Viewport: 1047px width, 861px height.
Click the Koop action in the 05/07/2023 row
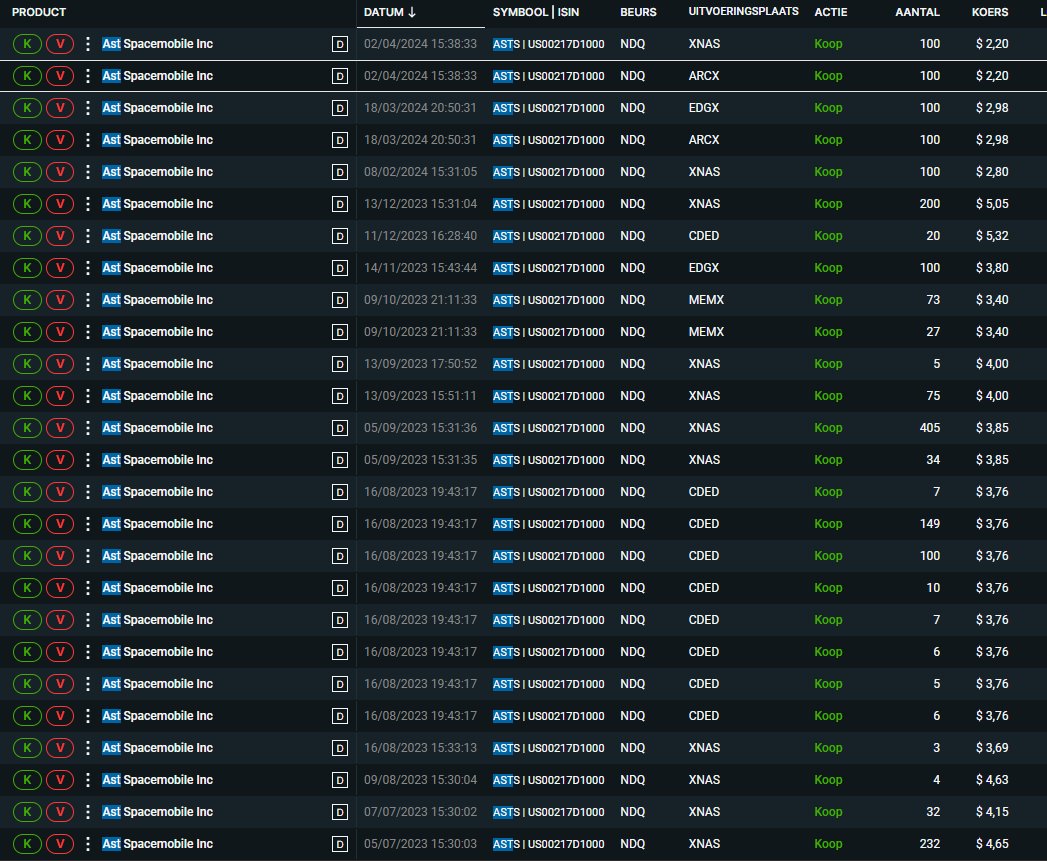tap(828, 844)
